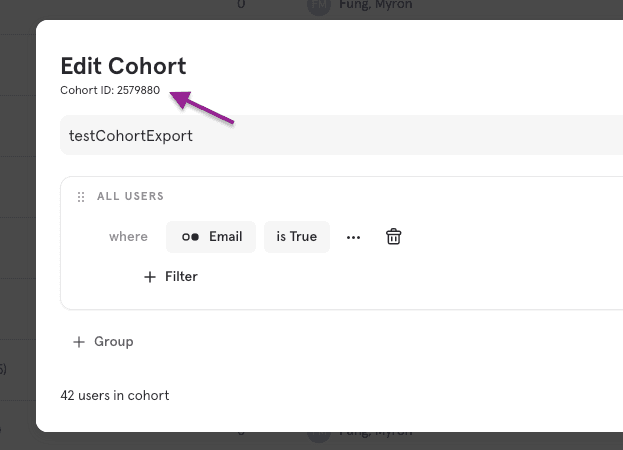Add a new Filter to the group

171,277
